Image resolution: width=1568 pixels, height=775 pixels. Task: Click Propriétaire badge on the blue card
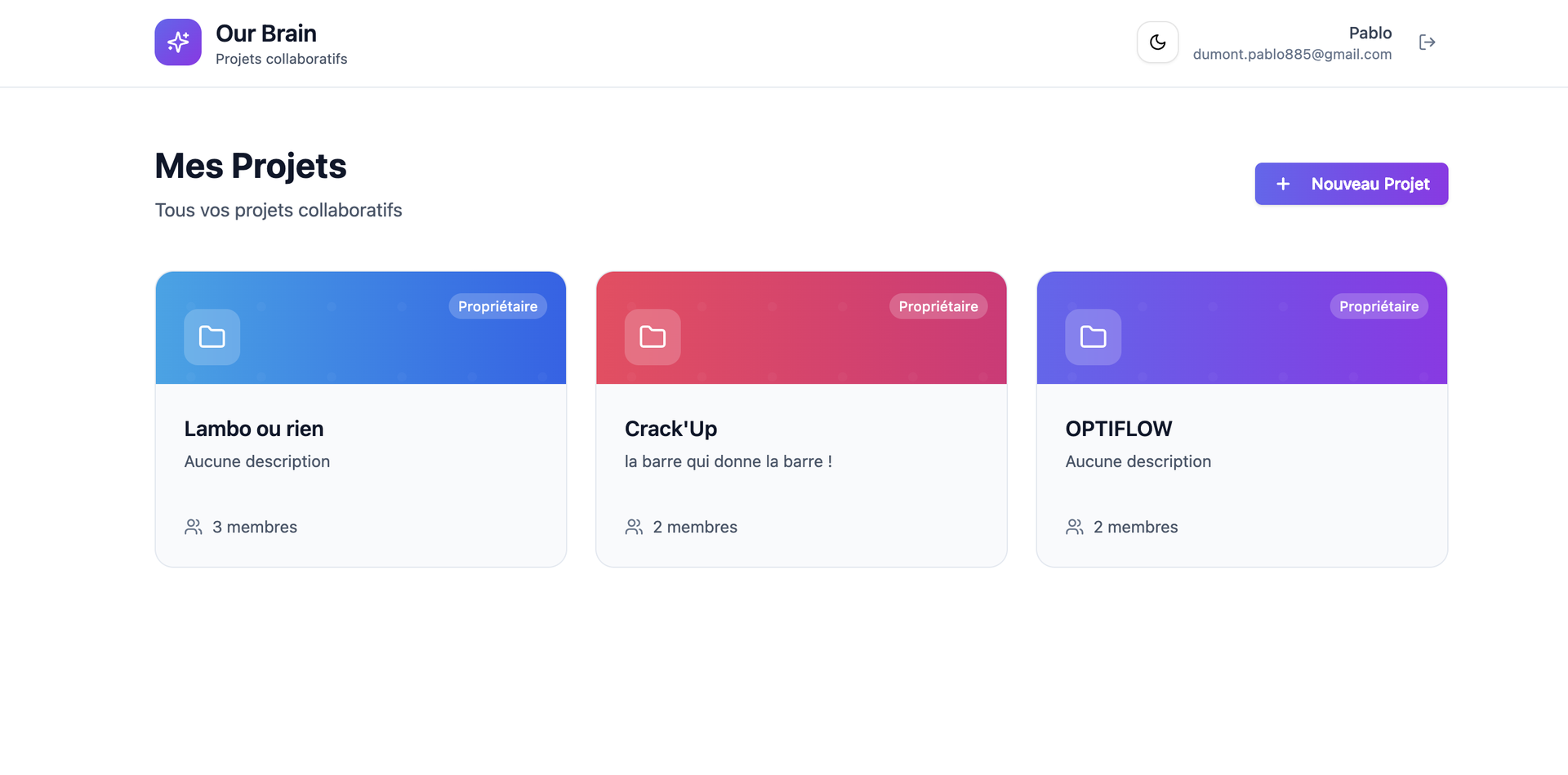pos(497,306)
